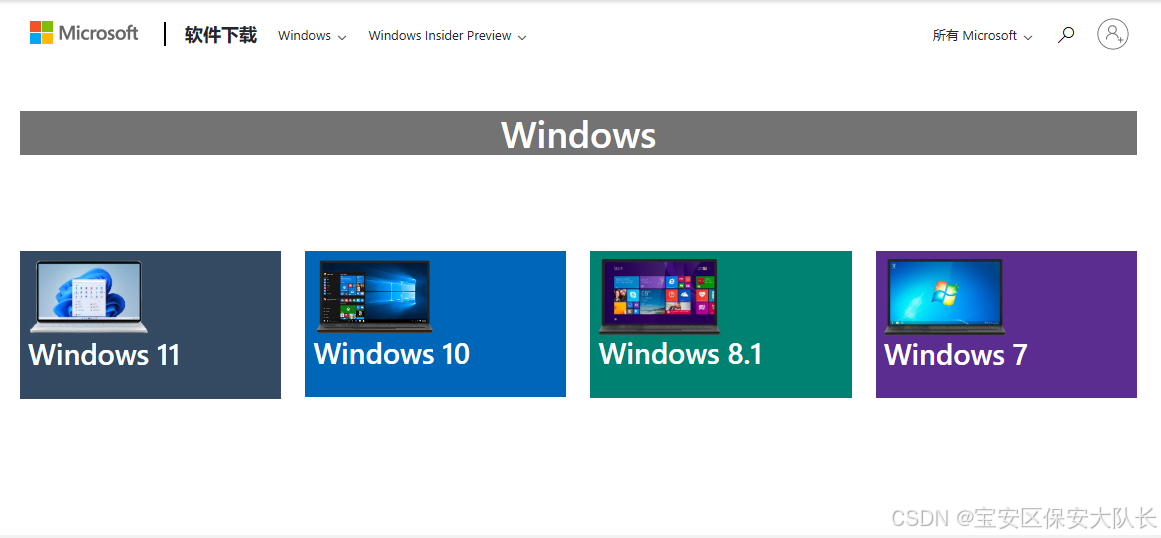Screen dimensions: 1161x538
Task: Expand the 所有 Microsoft dropdown
Action: tap(982, 36)
